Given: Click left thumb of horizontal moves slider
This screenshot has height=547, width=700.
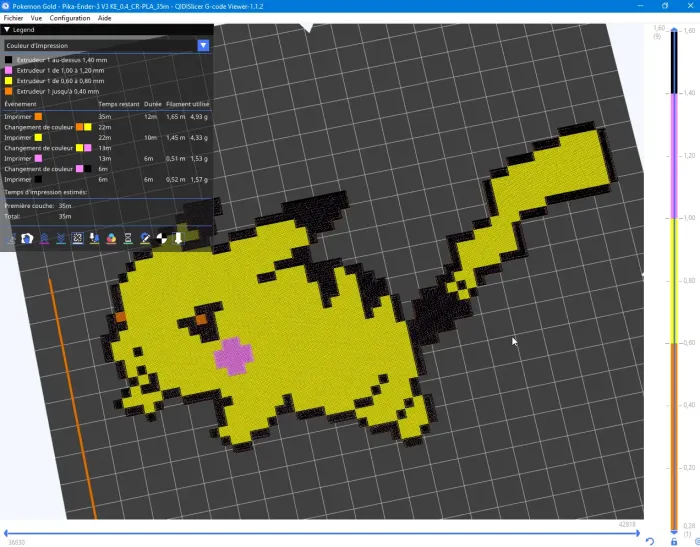Looking at the screenshot, I should 6,533.
